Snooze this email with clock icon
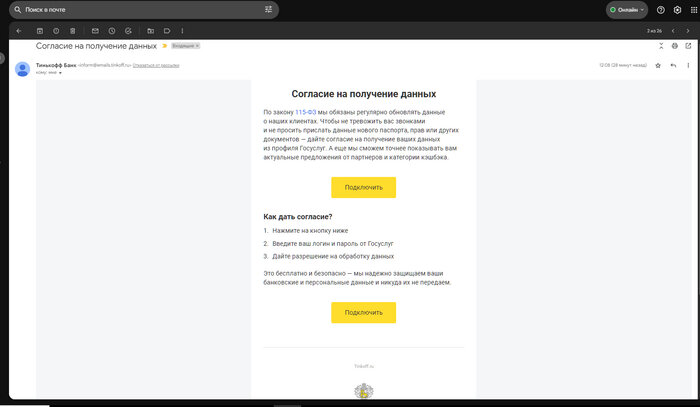This screenshot has width=700, height=407. [112, 31]
